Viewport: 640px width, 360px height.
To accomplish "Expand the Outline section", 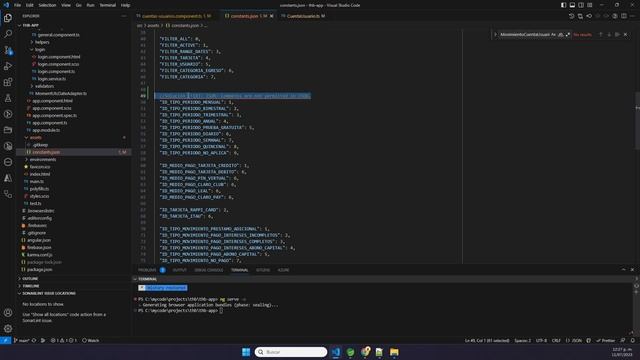I will [30, 279].
